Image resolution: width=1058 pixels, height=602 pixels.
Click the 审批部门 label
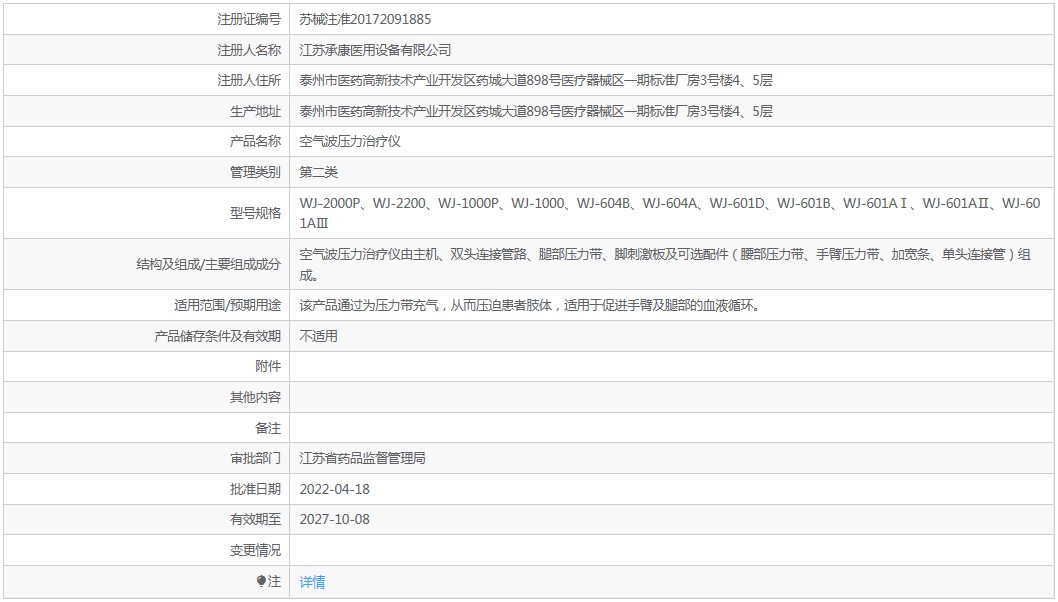[x=255, y=458]
